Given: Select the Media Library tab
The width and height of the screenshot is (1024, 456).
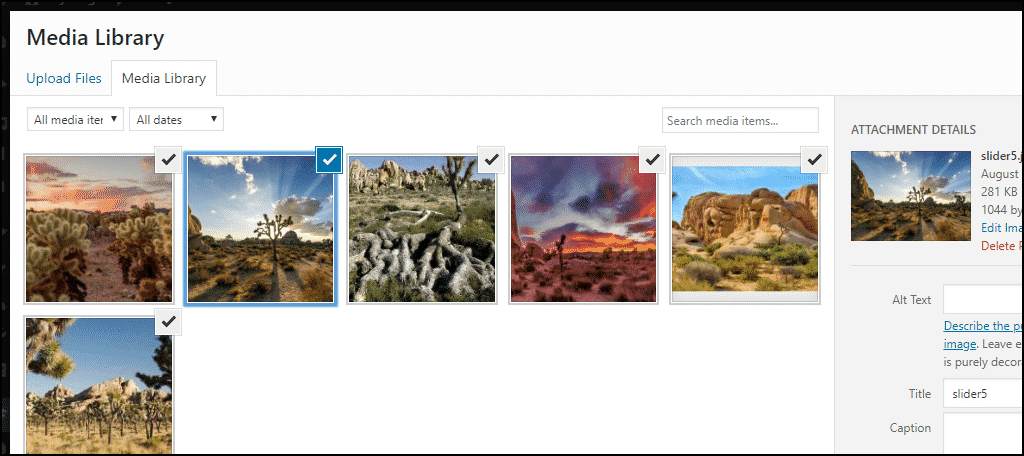Looking at the screenshot, I should tap(164, 78).
